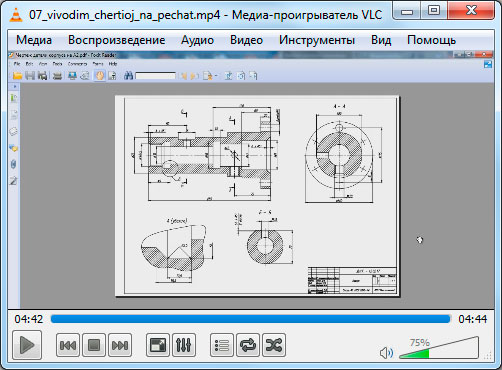Screen dimensions: 502x370
Task: Open the Инструменты menu
Action: click(317, 40)
